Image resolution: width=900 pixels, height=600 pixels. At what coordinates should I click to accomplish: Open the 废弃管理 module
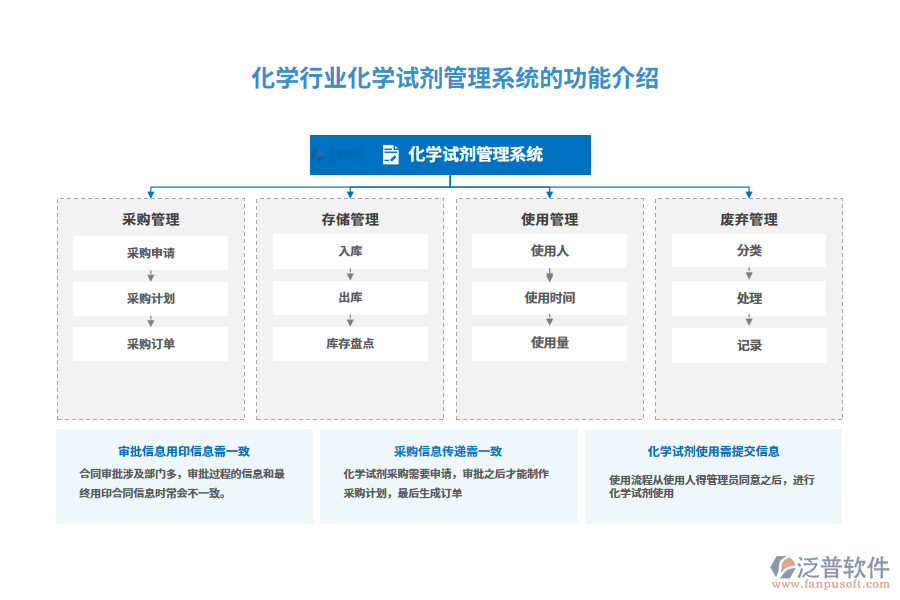click(750, 221)
